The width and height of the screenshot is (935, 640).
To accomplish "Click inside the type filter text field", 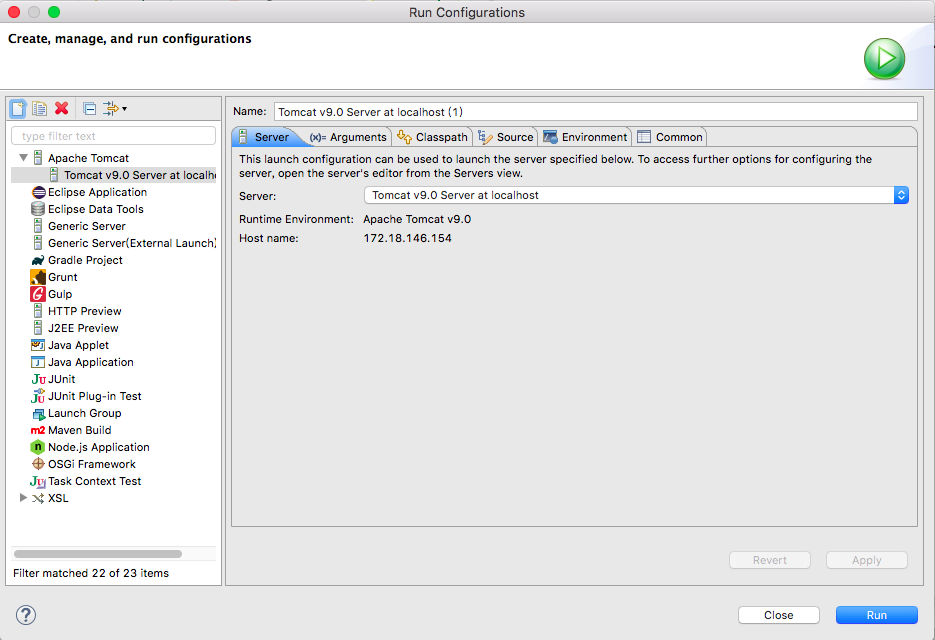I will coord(113,136).
